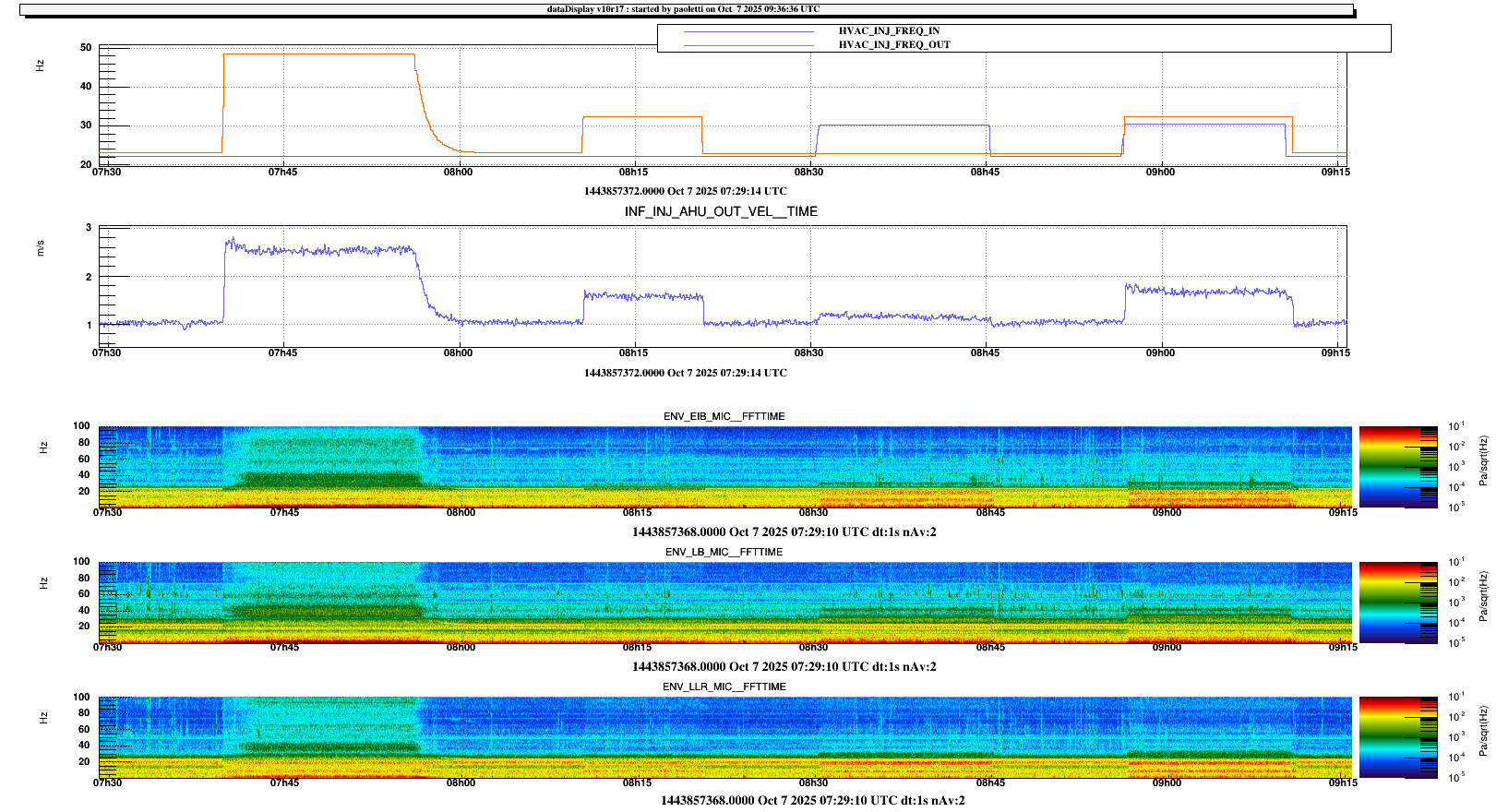Select the ENV_EIB_MIC__FFTTIME spectrogram title
Viewport: 1508px width, 812px height.
pos(724,416)
